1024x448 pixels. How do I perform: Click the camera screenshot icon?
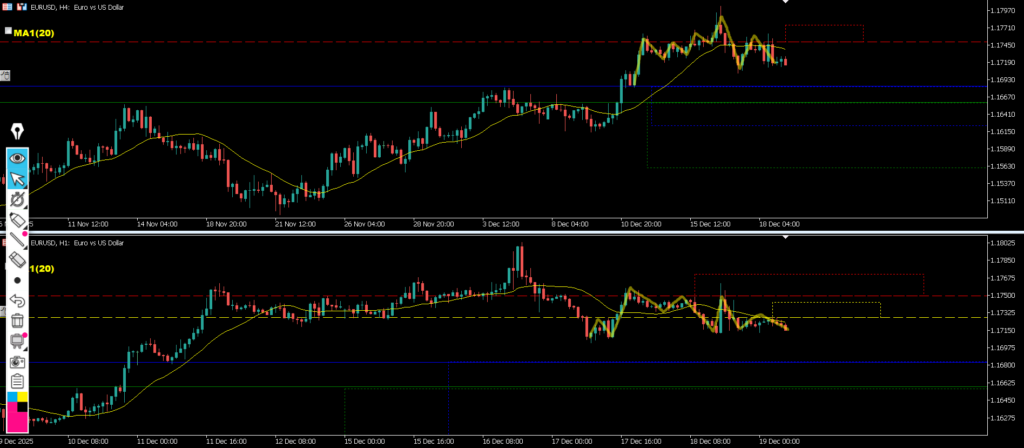17,361
